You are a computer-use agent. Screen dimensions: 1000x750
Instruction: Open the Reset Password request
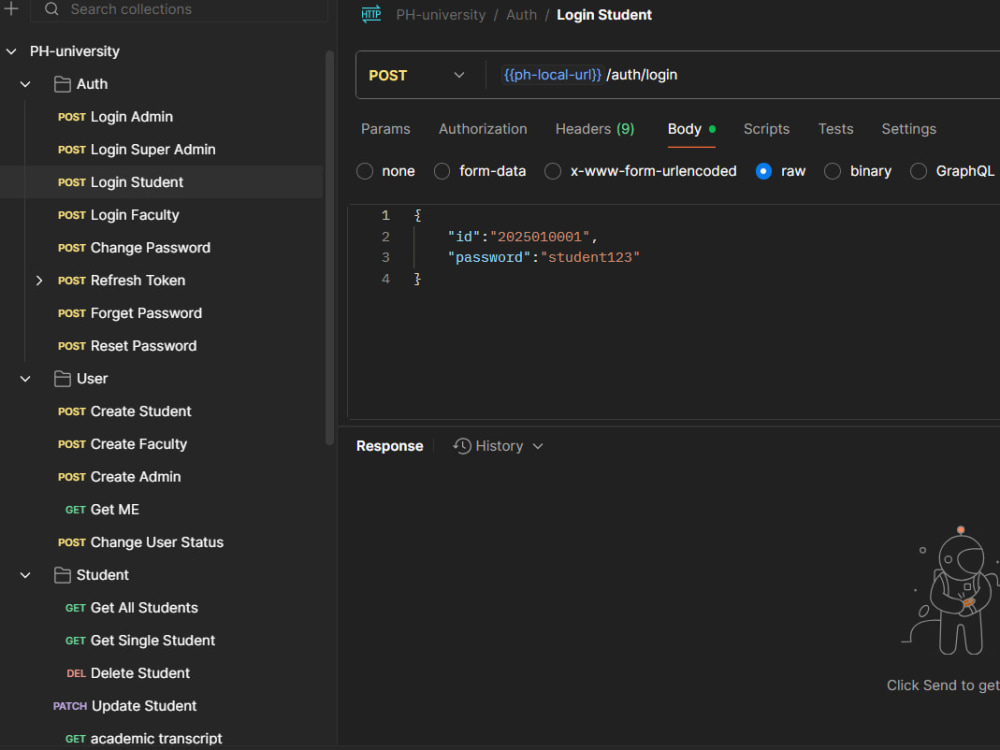click(x=128, y=346)
